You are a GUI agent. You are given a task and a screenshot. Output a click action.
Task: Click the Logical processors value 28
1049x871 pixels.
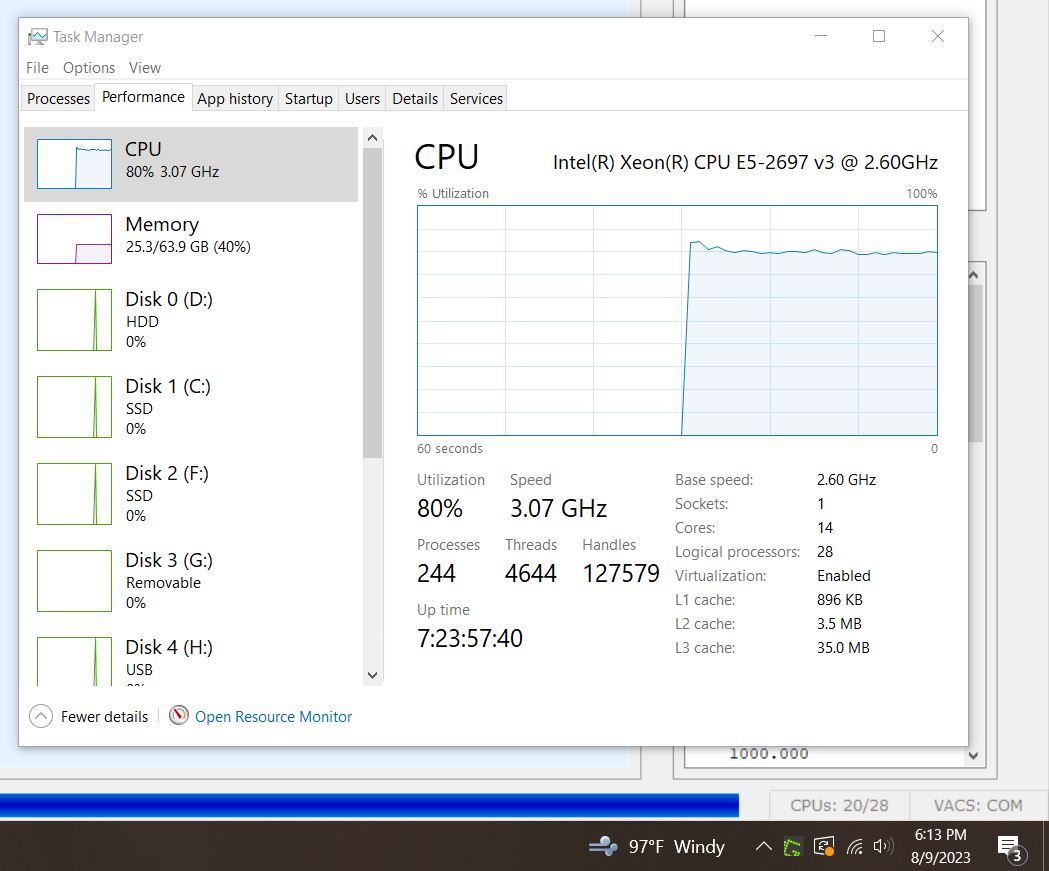click(825, 552)
